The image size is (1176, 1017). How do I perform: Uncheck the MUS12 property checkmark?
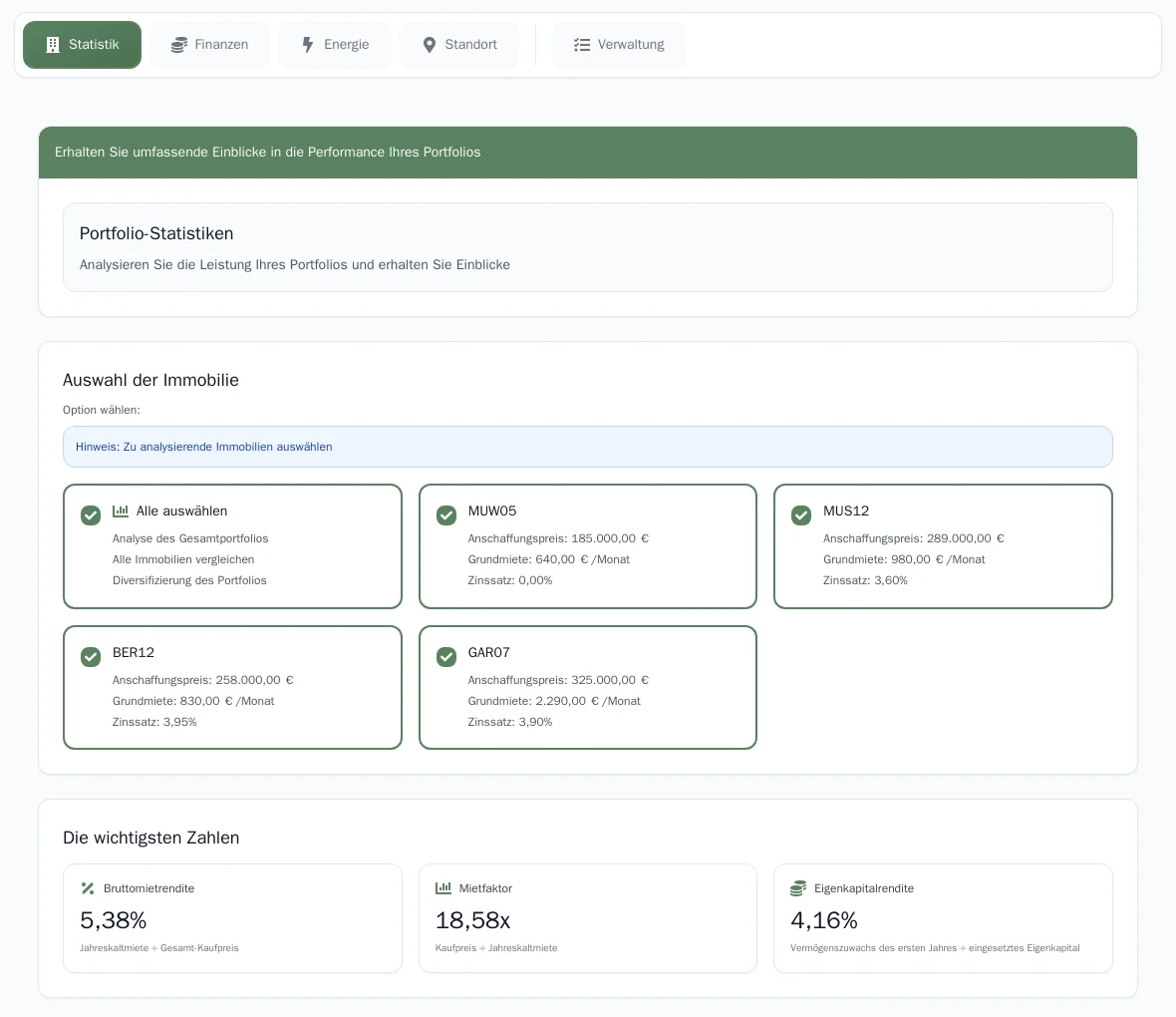click(801, 515)
